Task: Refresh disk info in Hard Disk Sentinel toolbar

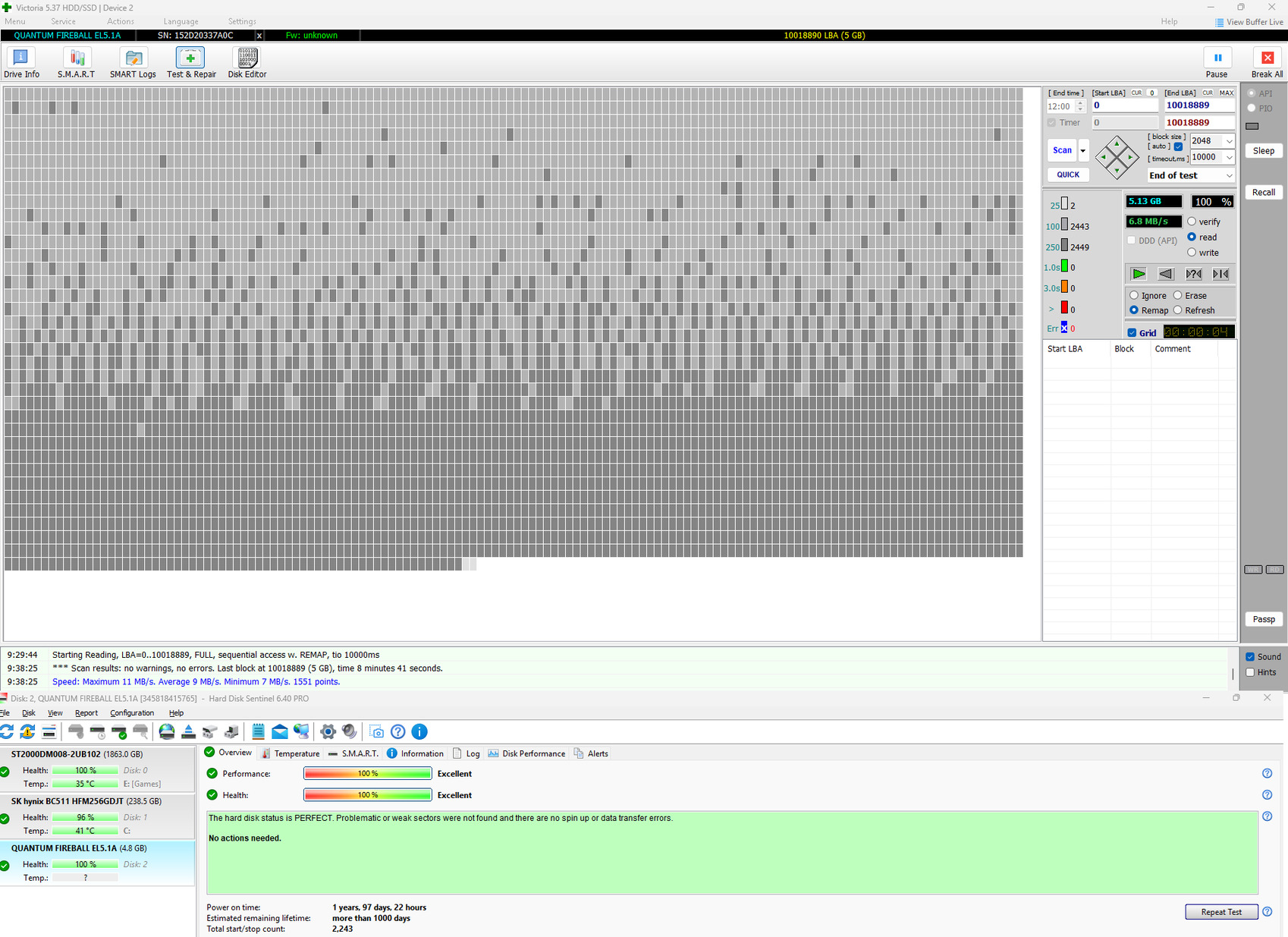Action: pyautogui.click(x=7, y=731)
